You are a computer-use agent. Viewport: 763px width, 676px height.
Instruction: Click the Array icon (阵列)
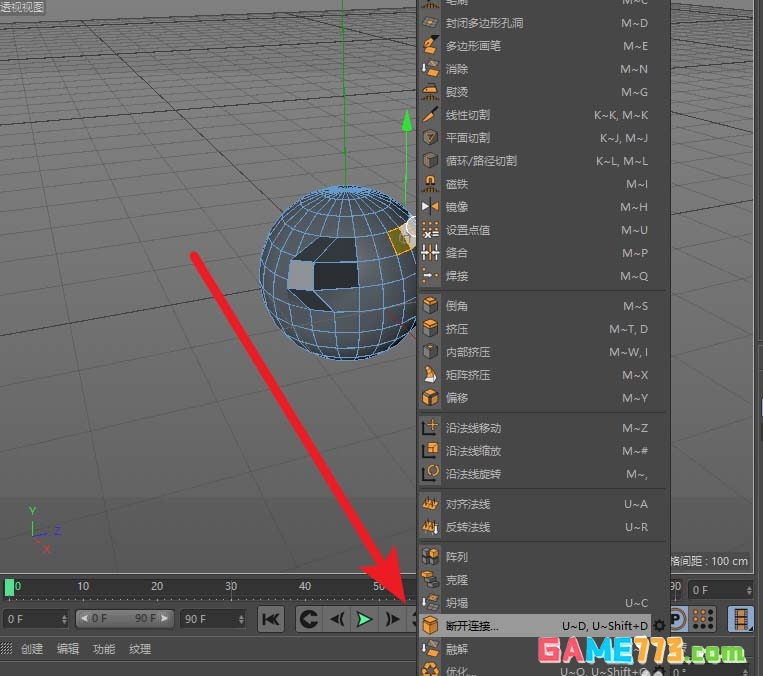click(430, 556)
